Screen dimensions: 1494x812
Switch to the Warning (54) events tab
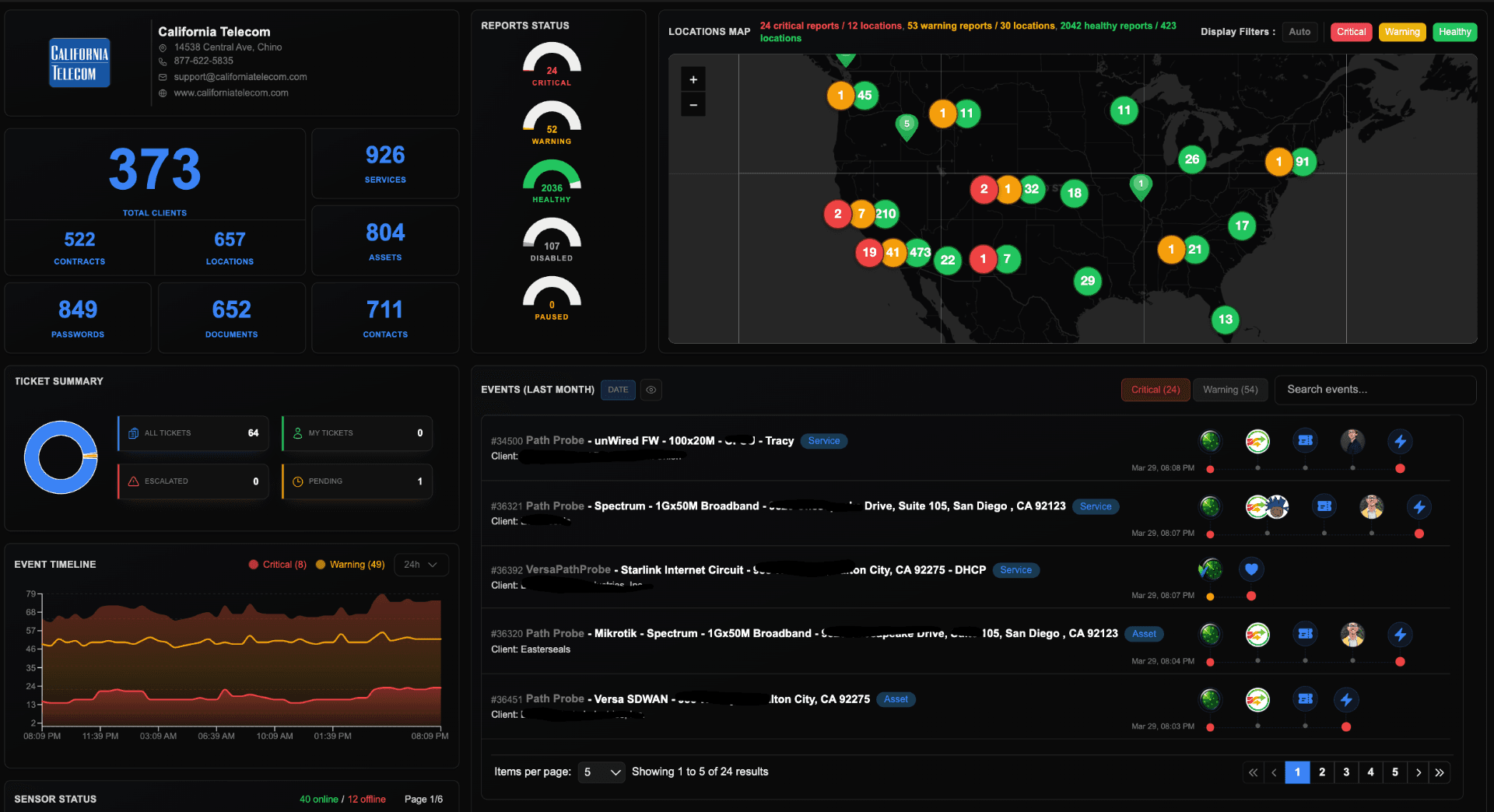[x=1230, y=389]
